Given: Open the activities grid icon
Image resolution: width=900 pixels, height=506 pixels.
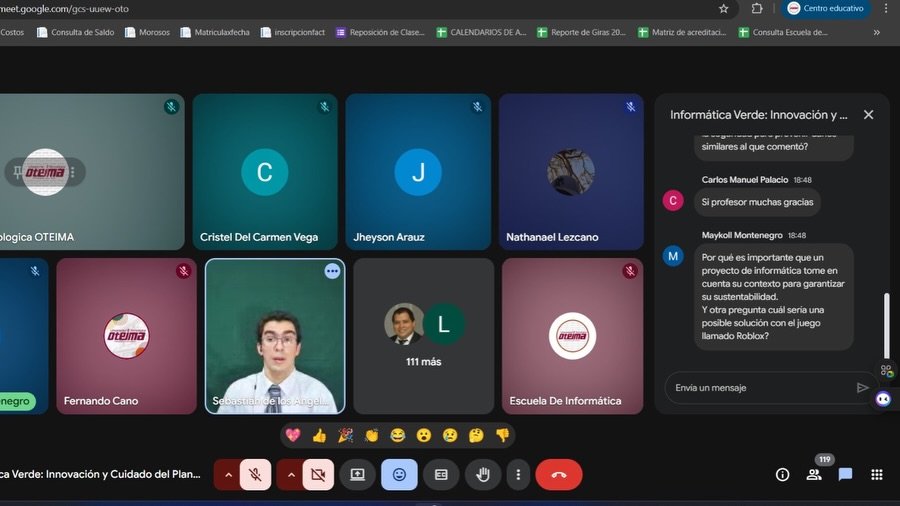Looking at the screenshot, I should 876,475.
